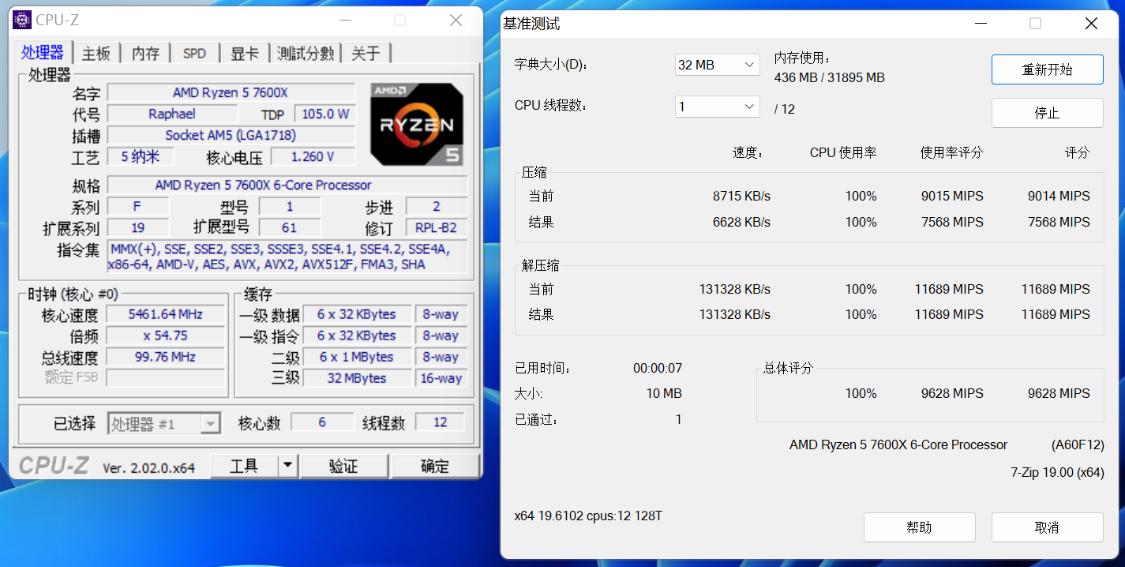Screen dimensions: 1125x567
Task: Switch to the 处理器 tab
Action: pyautogui.click(x=42, y=52)
